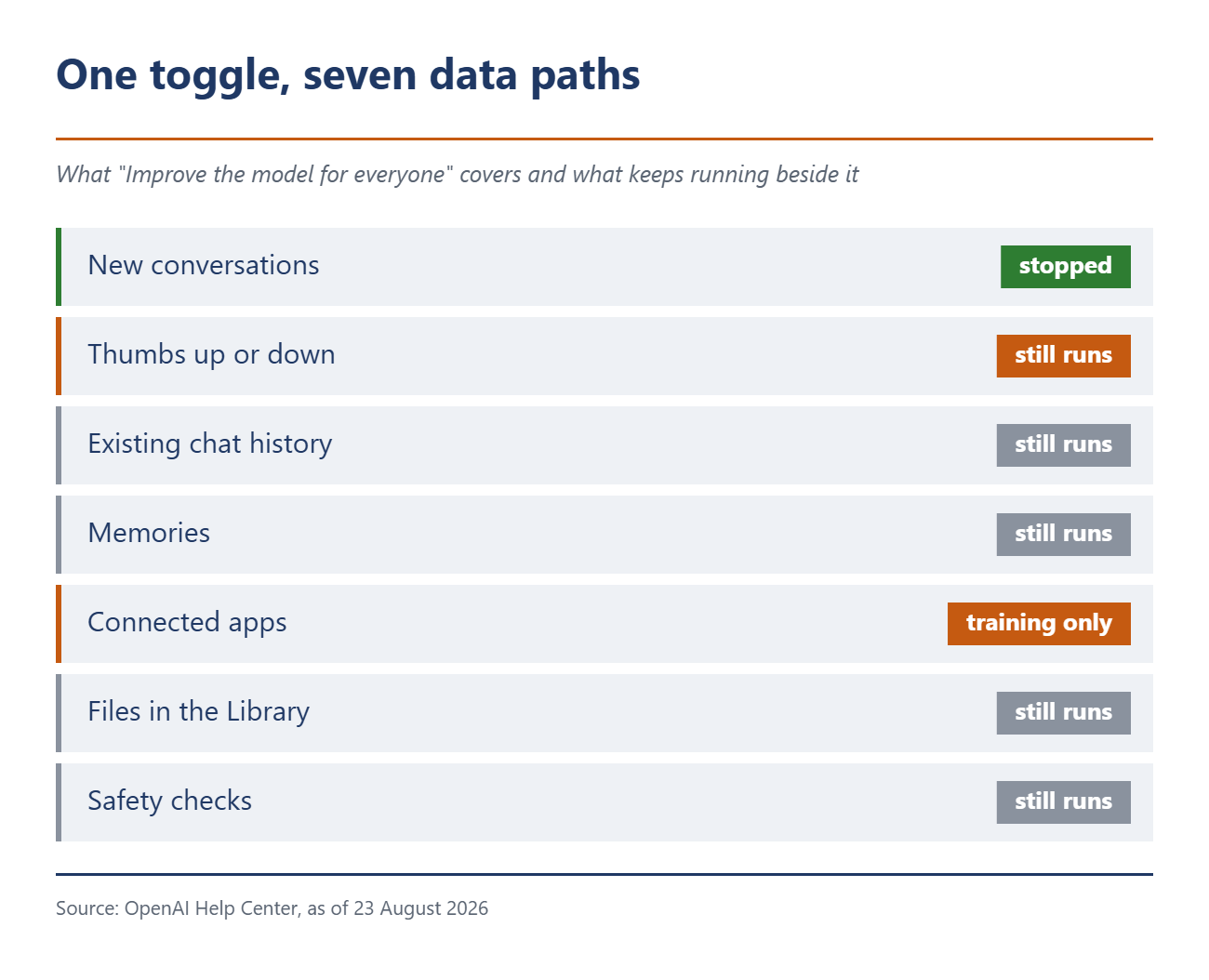1209x980 pixels.
Task: Select the 'Files in the Library' label
Action: tap(199, 712)
